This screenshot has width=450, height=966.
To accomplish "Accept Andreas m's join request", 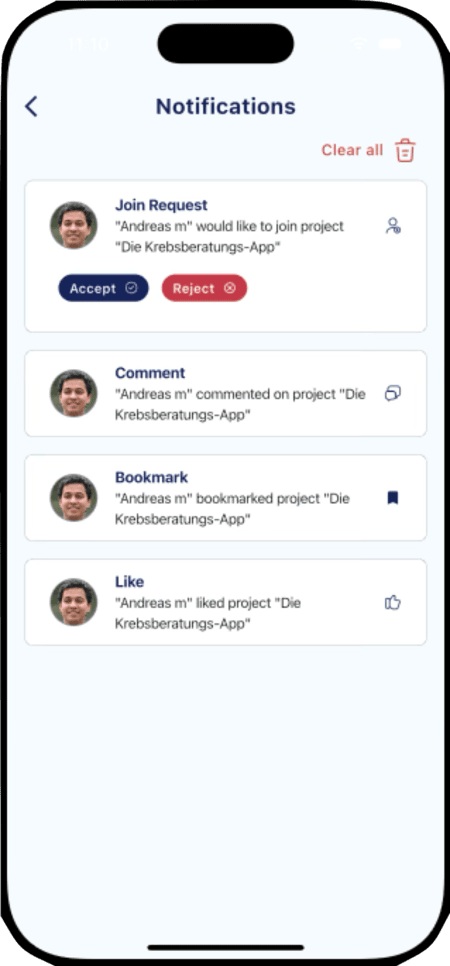I will [104, 288].
